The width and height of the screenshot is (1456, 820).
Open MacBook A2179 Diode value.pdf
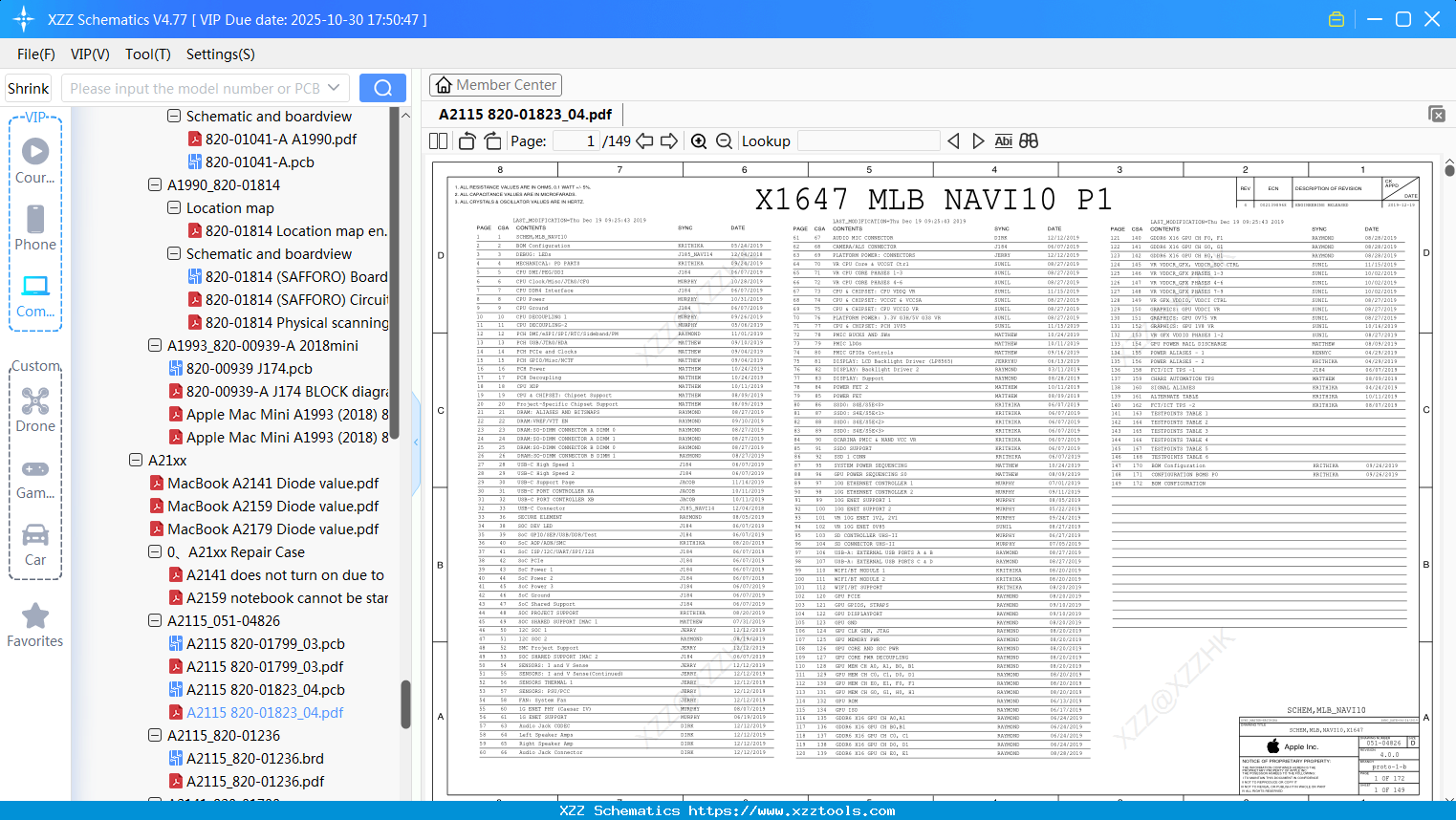click(264, 529)
